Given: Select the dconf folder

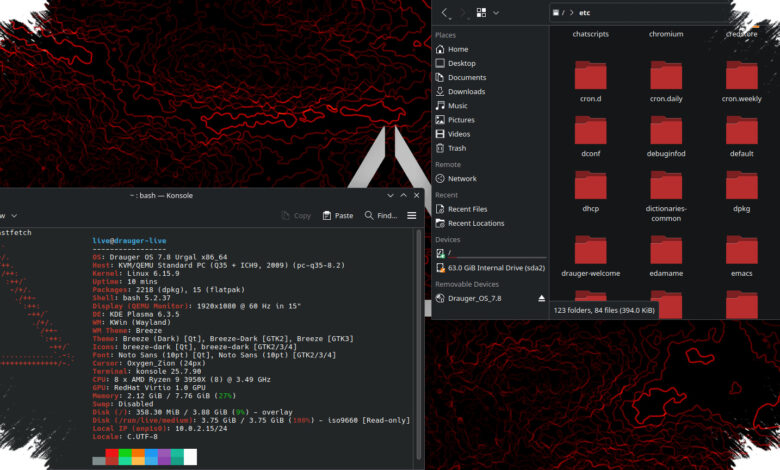Looking at the screenshot, I should pyautogui.click(x=590, y=136).
